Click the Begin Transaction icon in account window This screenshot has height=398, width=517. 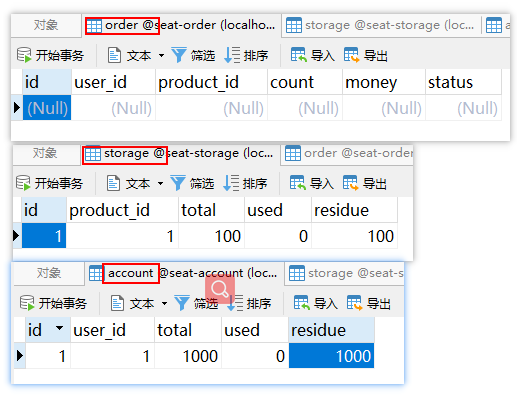(27, 303)
